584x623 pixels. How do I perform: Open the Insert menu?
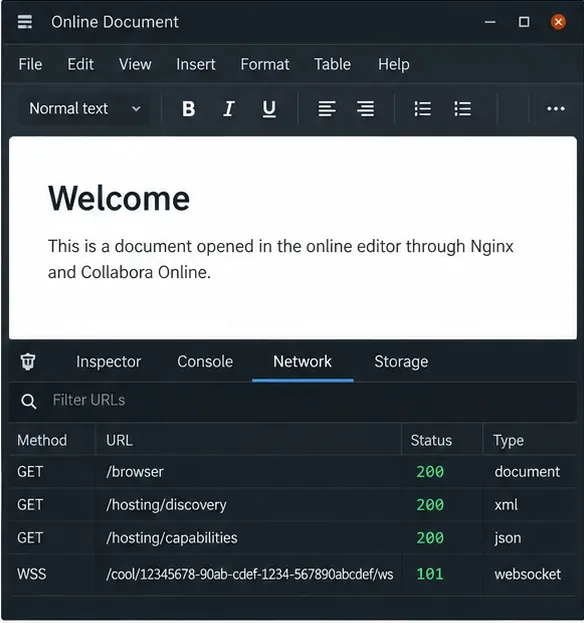[x=196, y=64]
